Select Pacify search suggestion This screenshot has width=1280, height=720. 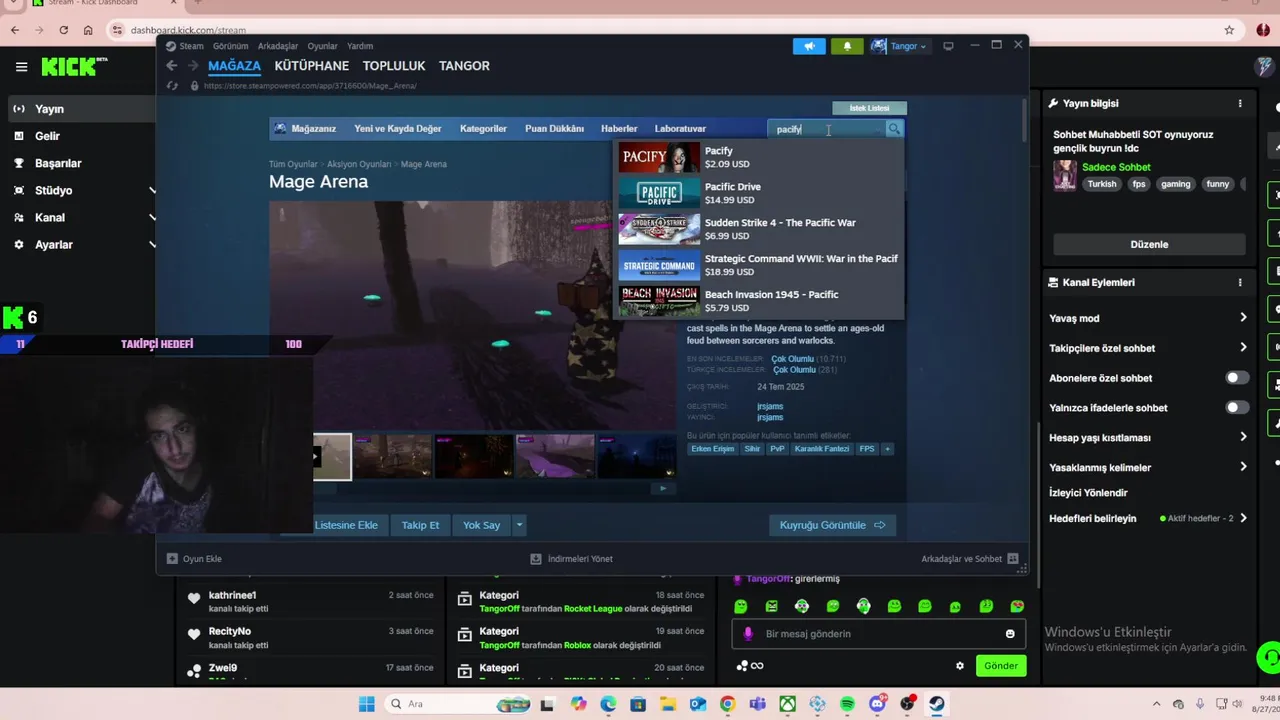(x=759, y=157)
